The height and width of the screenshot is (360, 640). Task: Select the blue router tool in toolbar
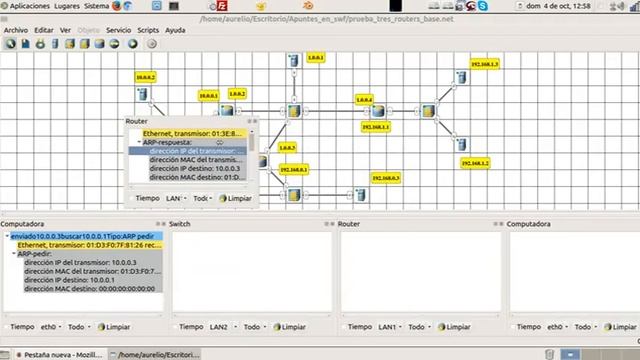pos(100,44)
